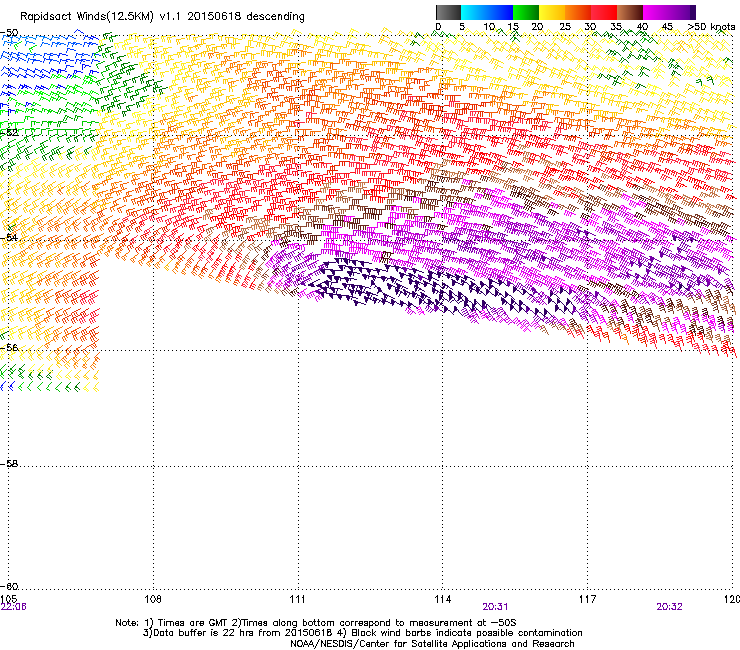The image size is (740, 650).
Task: Select the '-54' latitude axis label
Action: tap(9, 237)
